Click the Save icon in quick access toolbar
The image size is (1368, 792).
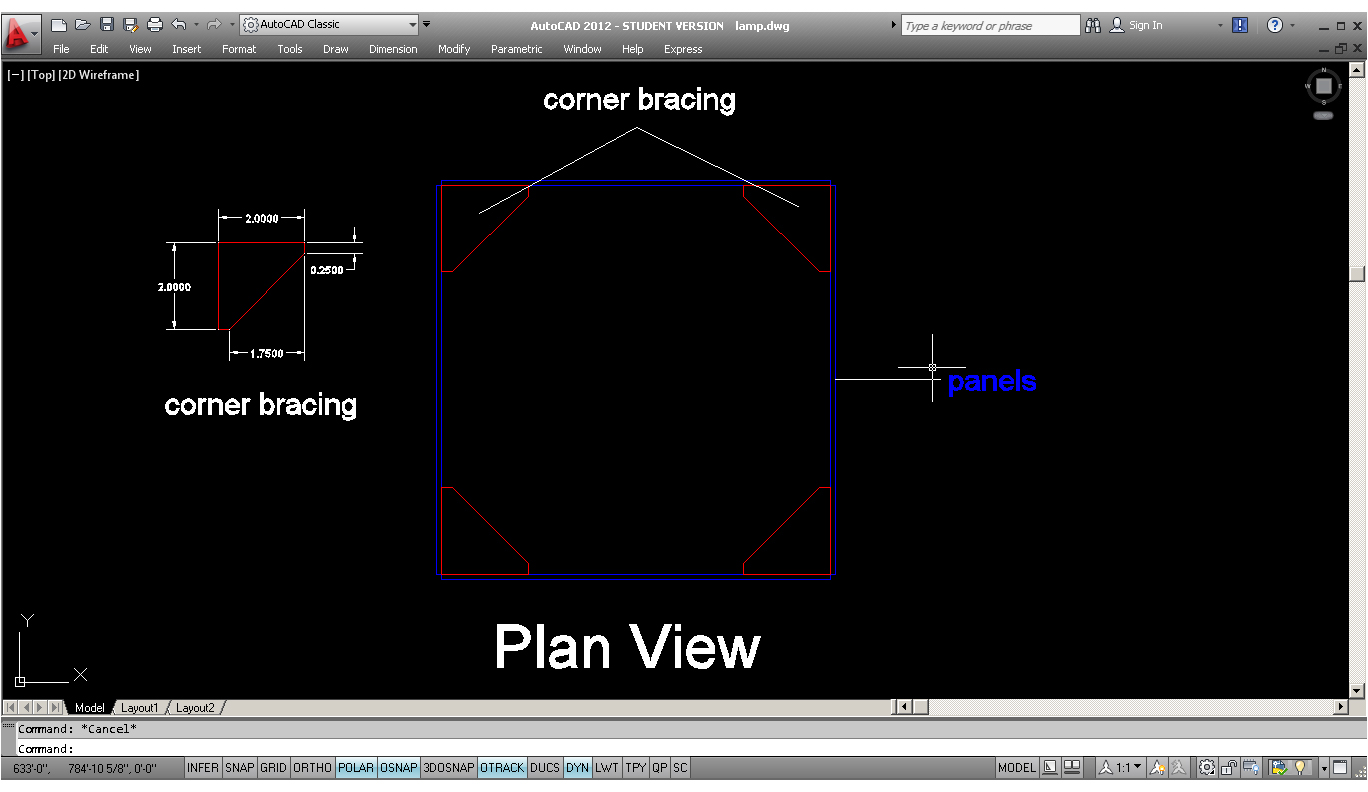[107, 25]
